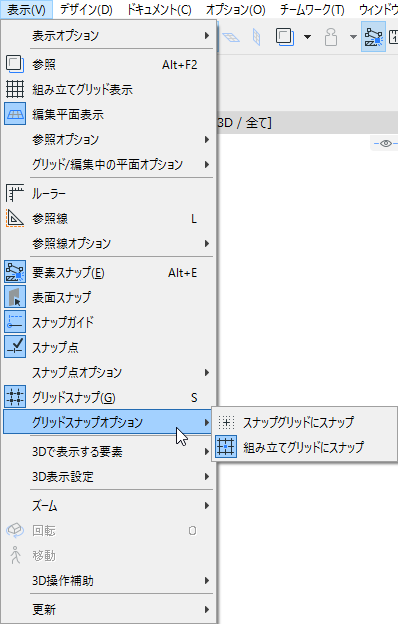Open the ドキュメント(C) menu

[x=159, y=10]
